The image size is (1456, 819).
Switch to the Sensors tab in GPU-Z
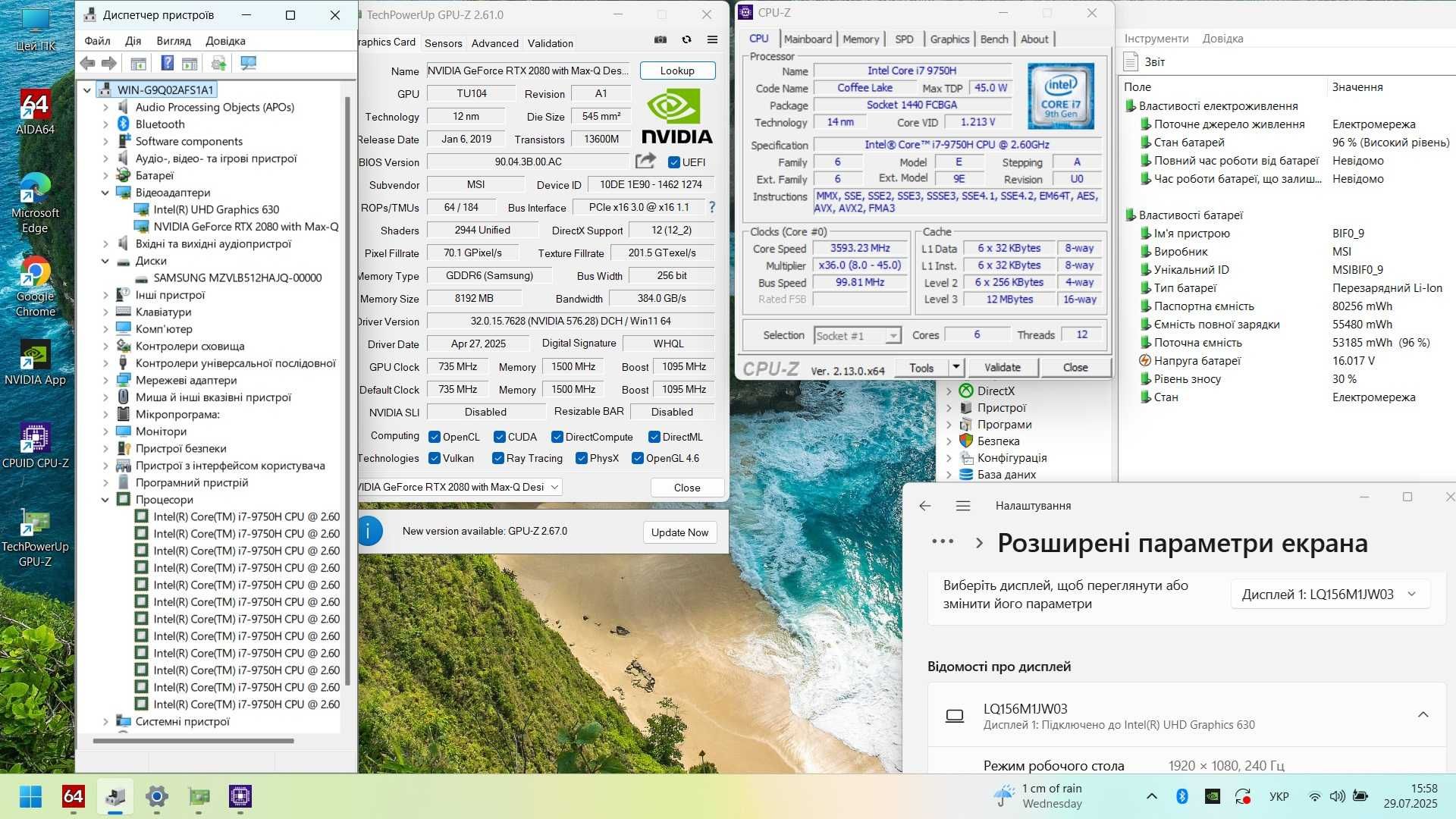tap(444, 43)
